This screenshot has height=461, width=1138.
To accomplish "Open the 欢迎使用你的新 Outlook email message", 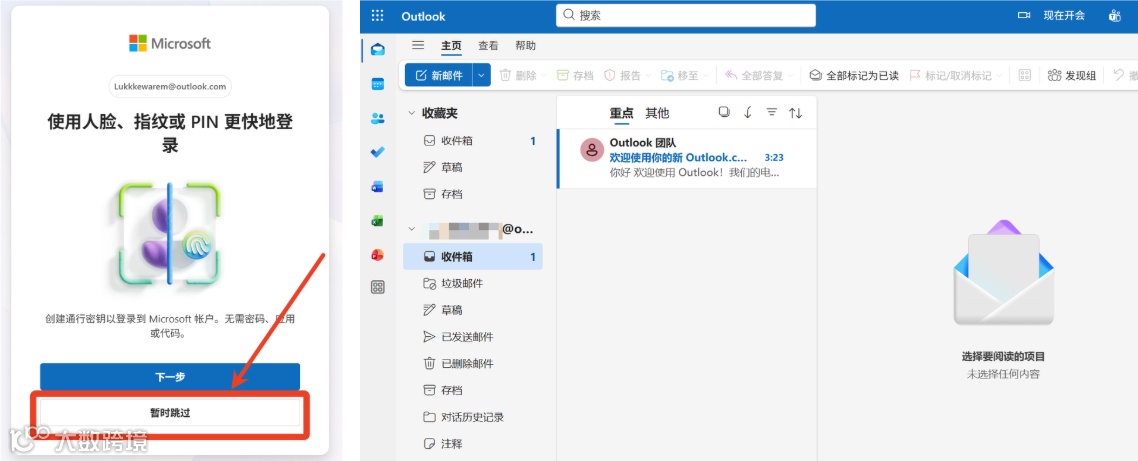I will (x=687, y=158).
